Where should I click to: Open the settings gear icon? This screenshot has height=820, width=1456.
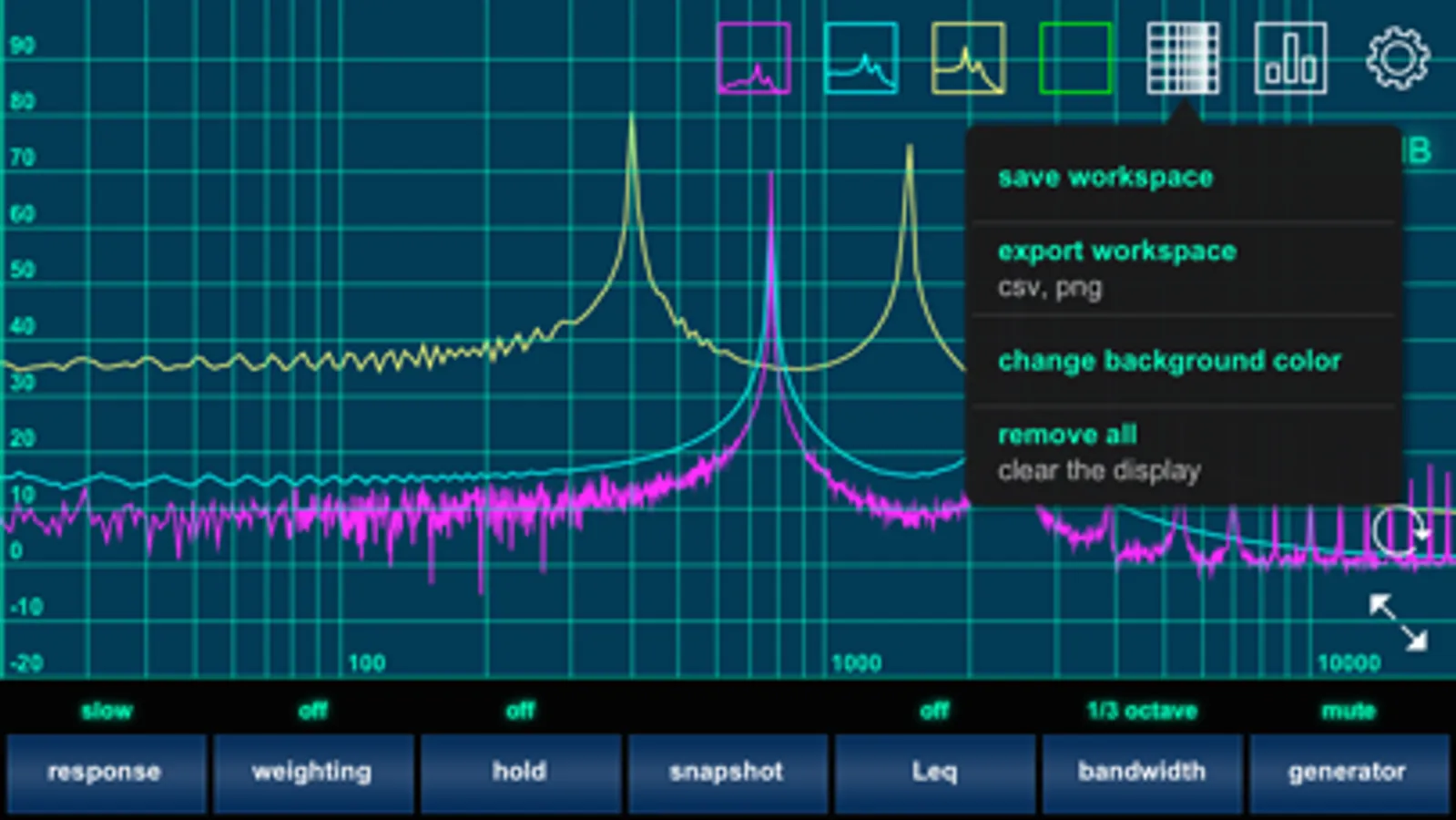click(x=1398, y=58)
